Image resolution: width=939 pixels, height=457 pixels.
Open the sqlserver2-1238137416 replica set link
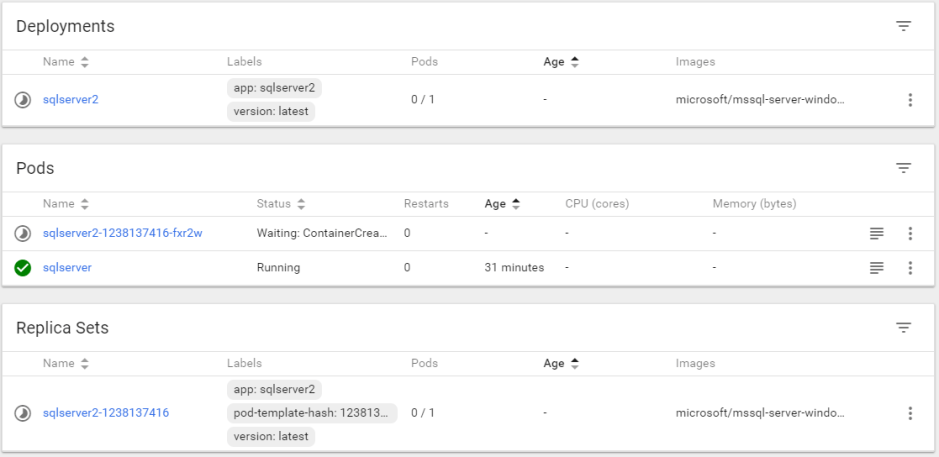tap(105, 413)
